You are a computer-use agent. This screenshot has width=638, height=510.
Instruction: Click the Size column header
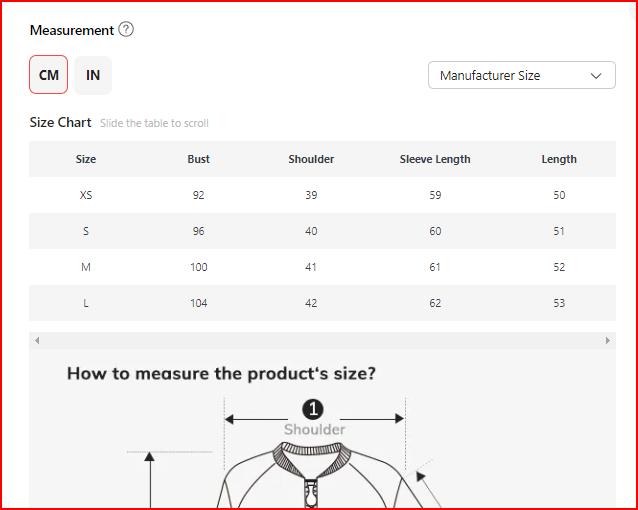[x=86, y=159]
